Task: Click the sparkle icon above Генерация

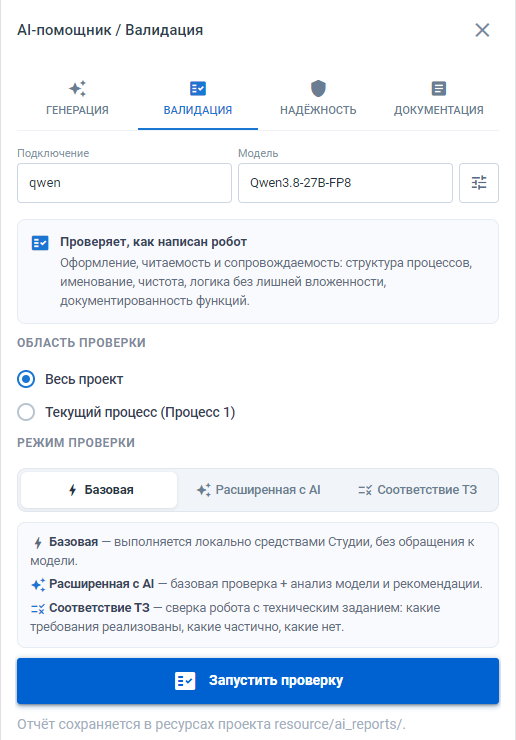Action: pyautogui.click(x=77, y=88)
